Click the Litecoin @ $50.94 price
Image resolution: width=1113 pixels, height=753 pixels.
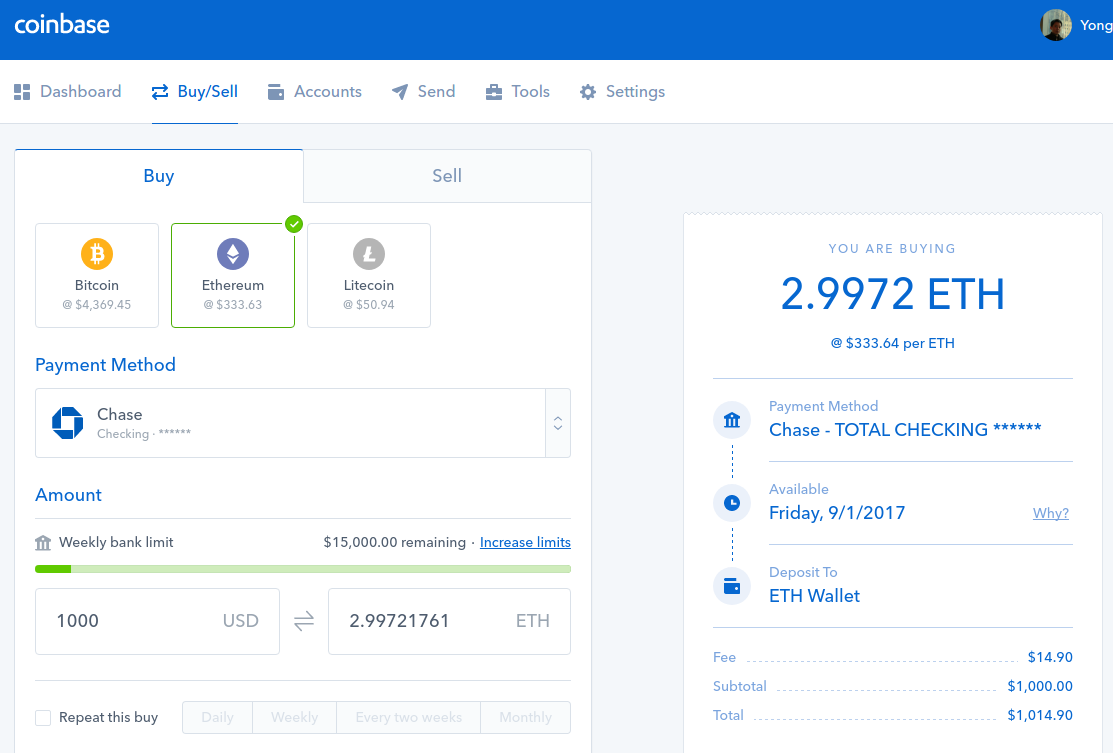369,304
